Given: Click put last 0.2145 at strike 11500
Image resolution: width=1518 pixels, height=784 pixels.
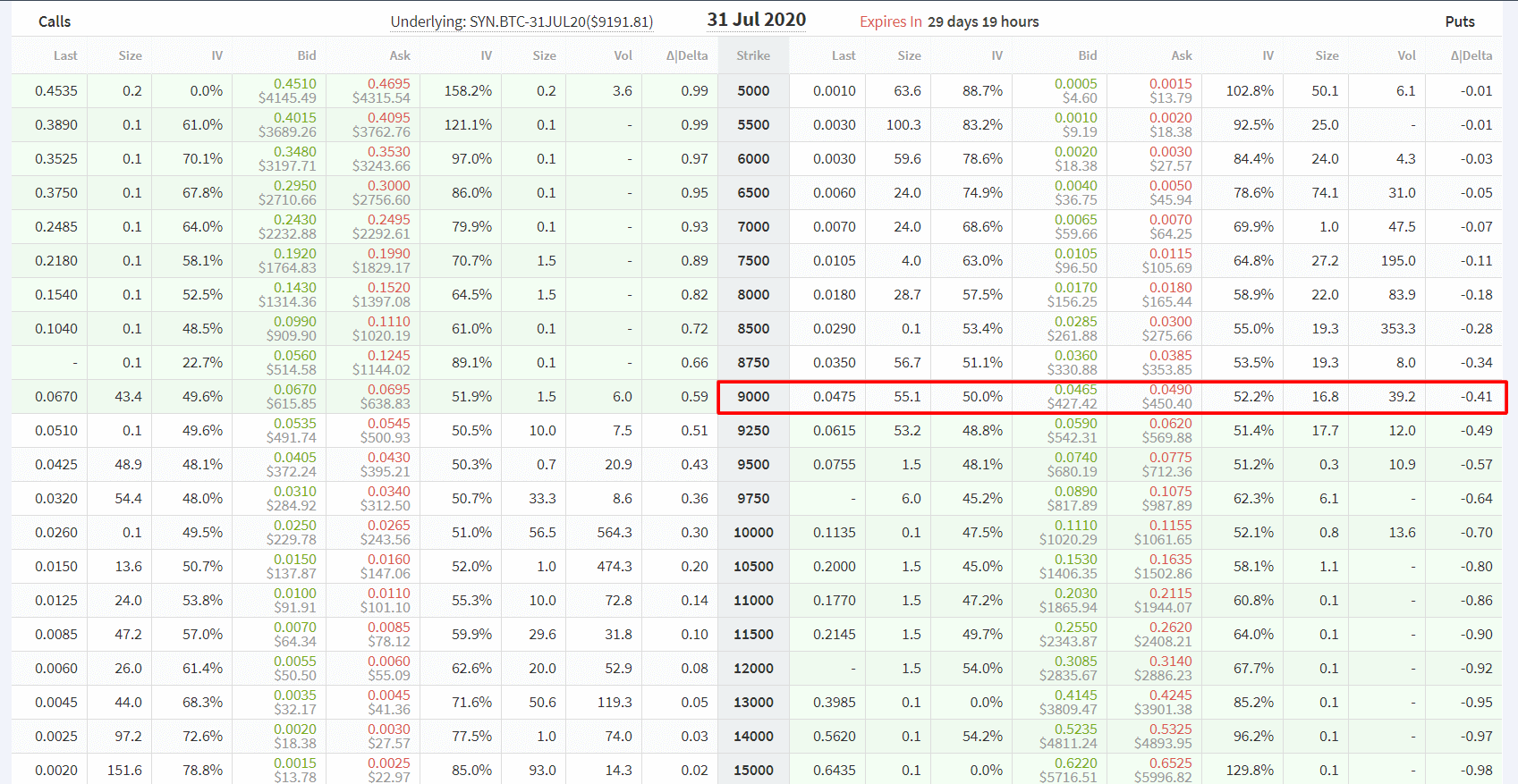Looking at the screenshot, I should tap(835, 635).
